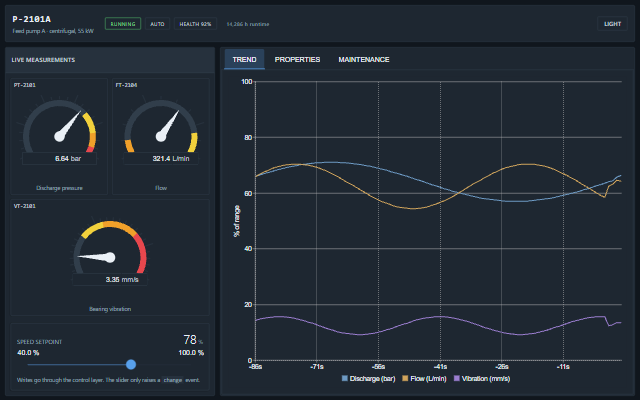Click the % of range axis title
Image resolution: width=640 pixels, height=400 pixels.
click(237, 221)
